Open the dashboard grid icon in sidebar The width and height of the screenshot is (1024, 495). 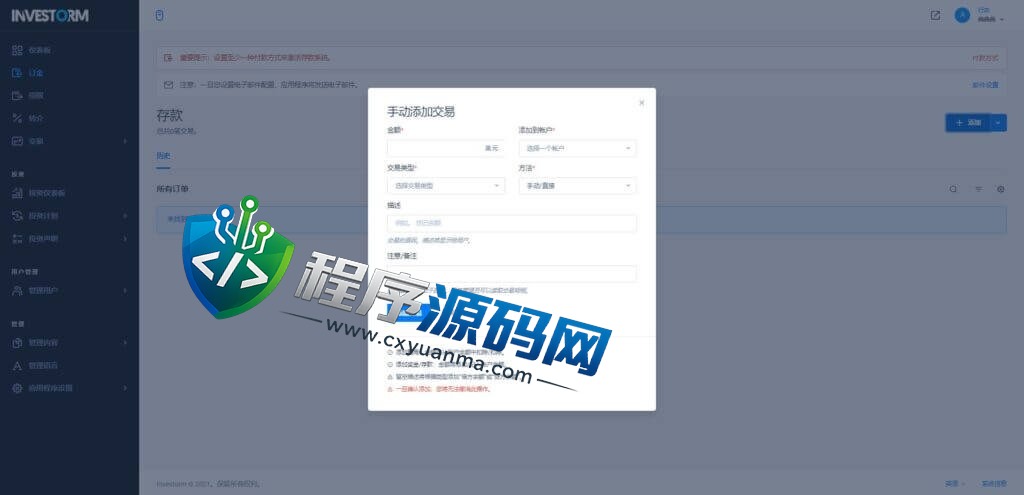(18, 50)
